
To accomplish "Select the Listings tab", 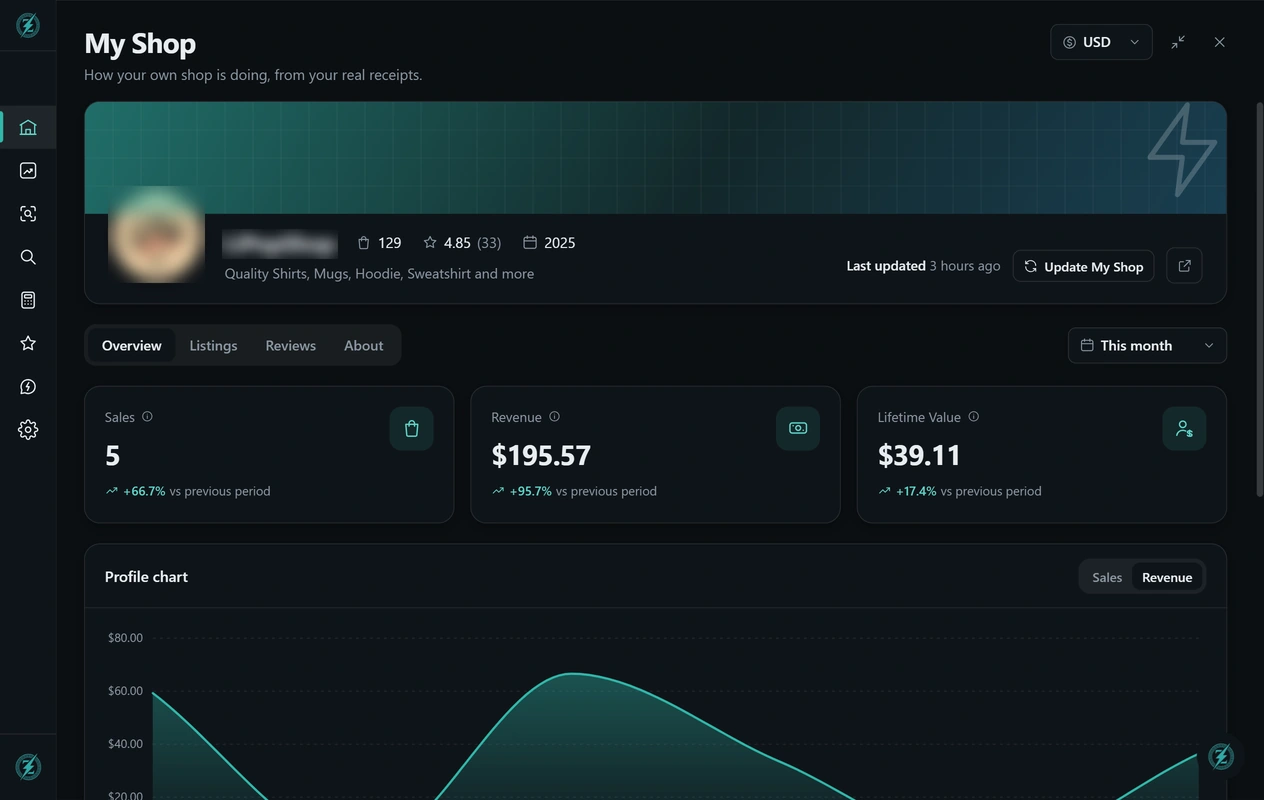I will 213,345.
